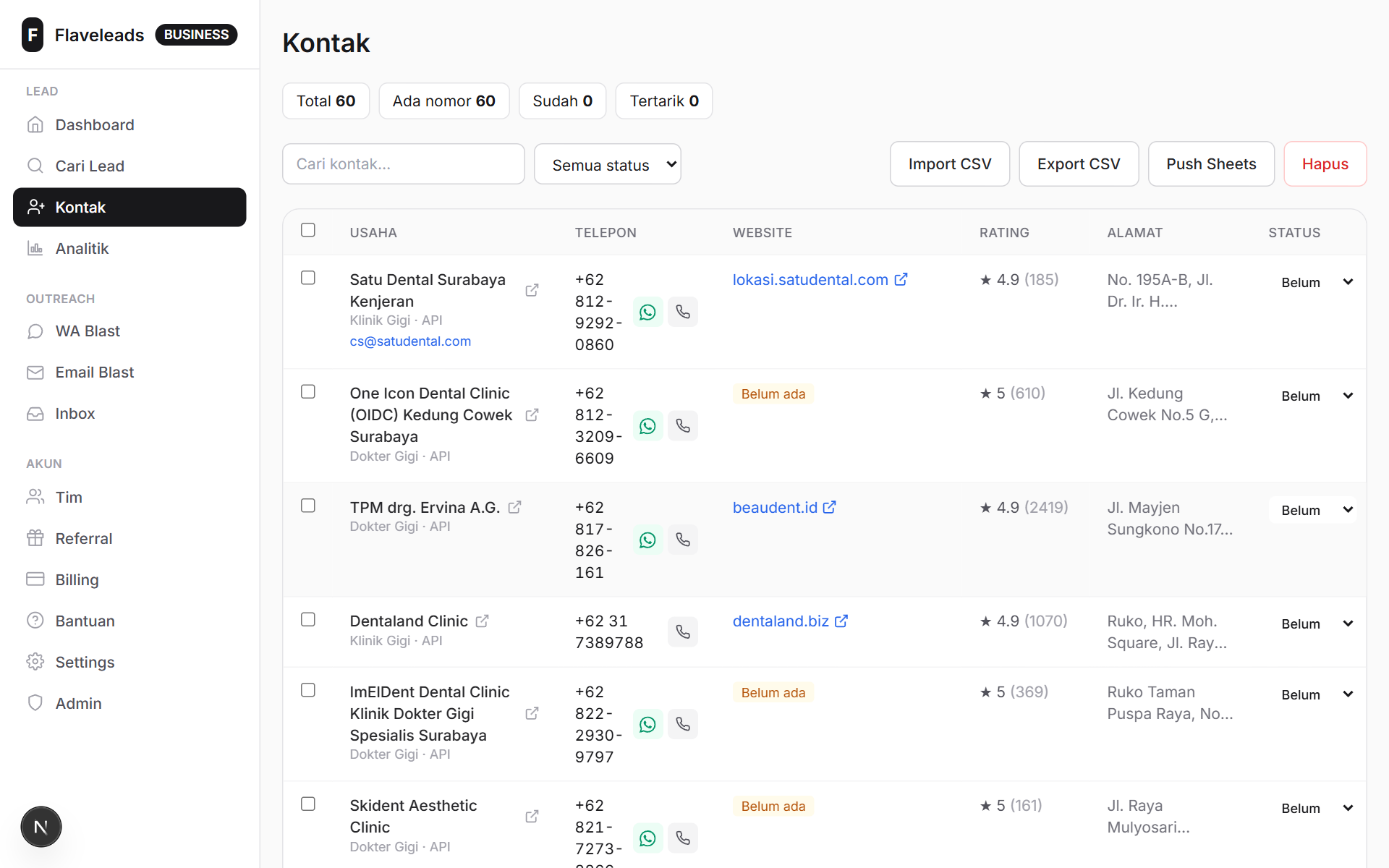Click the Email Blast envelope icon
Viewport: 1389px width, 868px height.
pos(35,372)
